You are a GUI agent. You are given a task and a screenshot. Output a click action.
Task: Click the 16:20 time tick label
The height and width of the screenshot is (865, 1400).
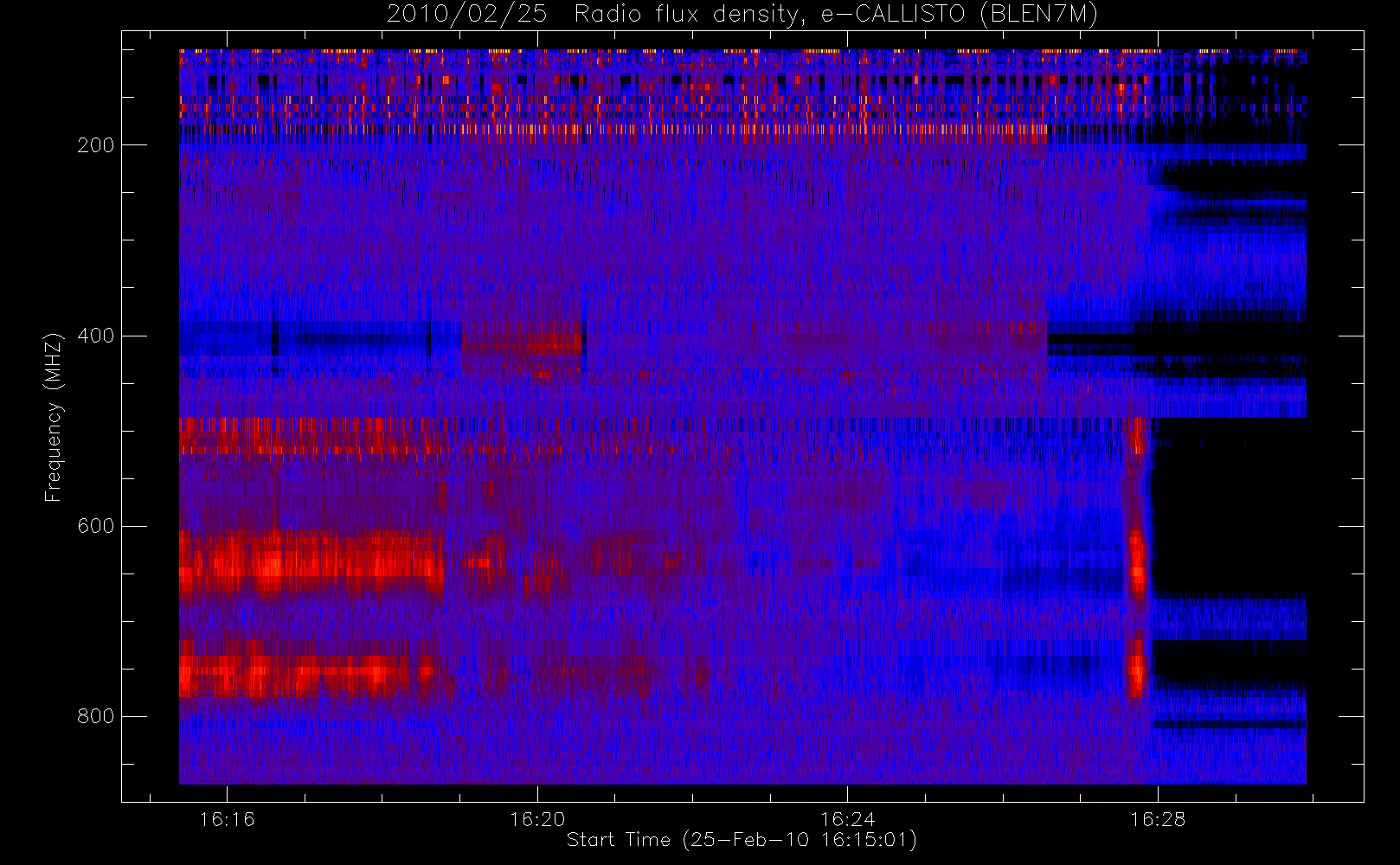(537, 819)
